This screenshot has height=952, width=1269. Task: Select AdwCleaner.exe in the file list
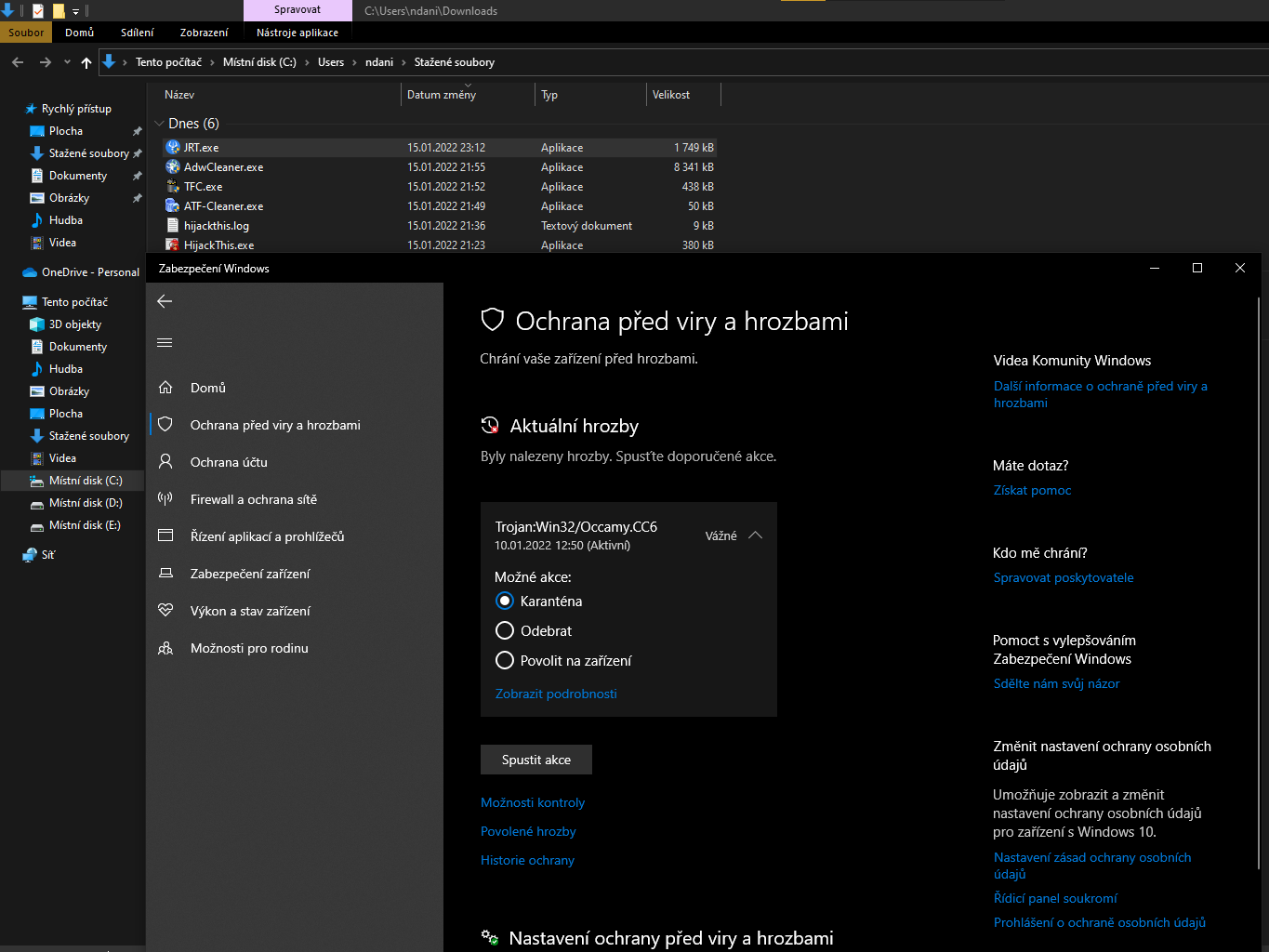(x=223, y=167)
